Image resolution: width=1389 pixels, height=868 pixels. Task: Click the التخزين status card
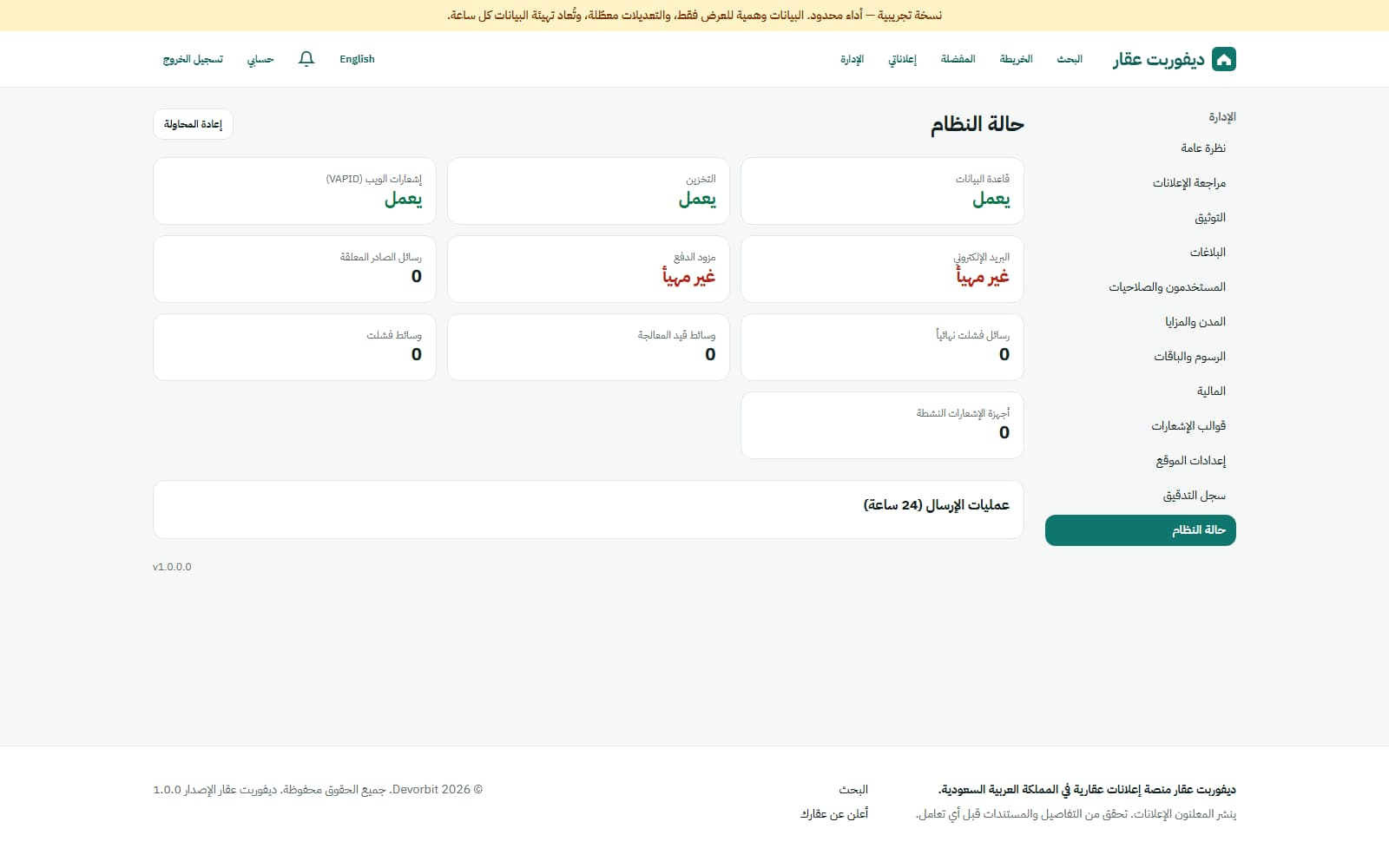[589, 191]
